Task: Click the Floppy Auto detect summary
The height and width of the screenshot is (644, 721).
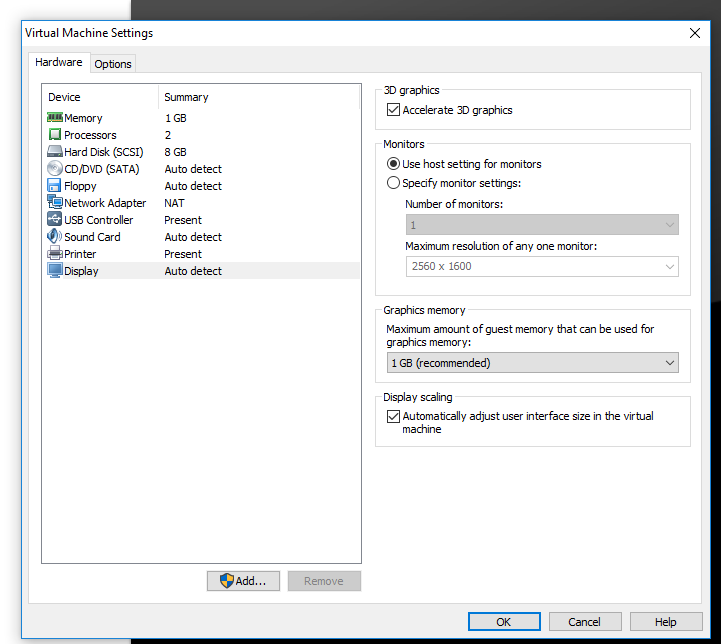Action: click(x=193, y=186)
